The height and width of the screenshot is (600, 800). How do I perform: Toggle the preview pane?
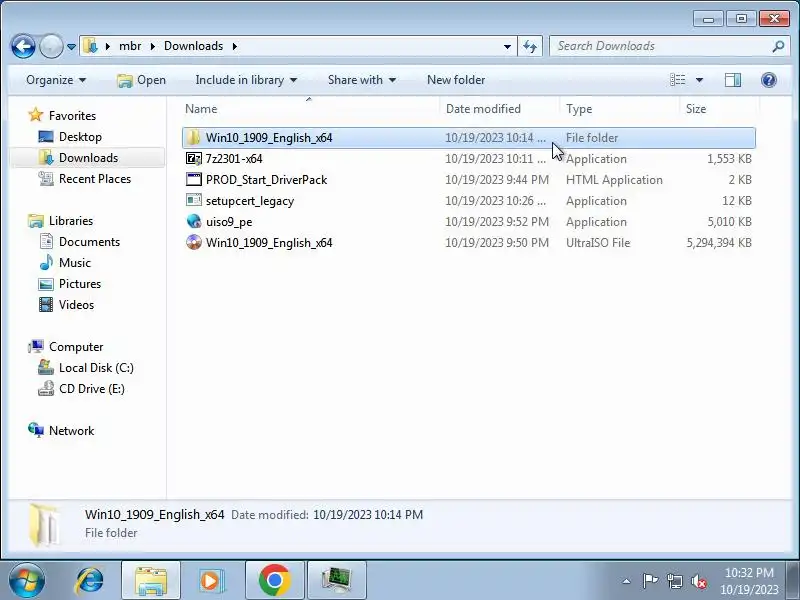point(733,80)
